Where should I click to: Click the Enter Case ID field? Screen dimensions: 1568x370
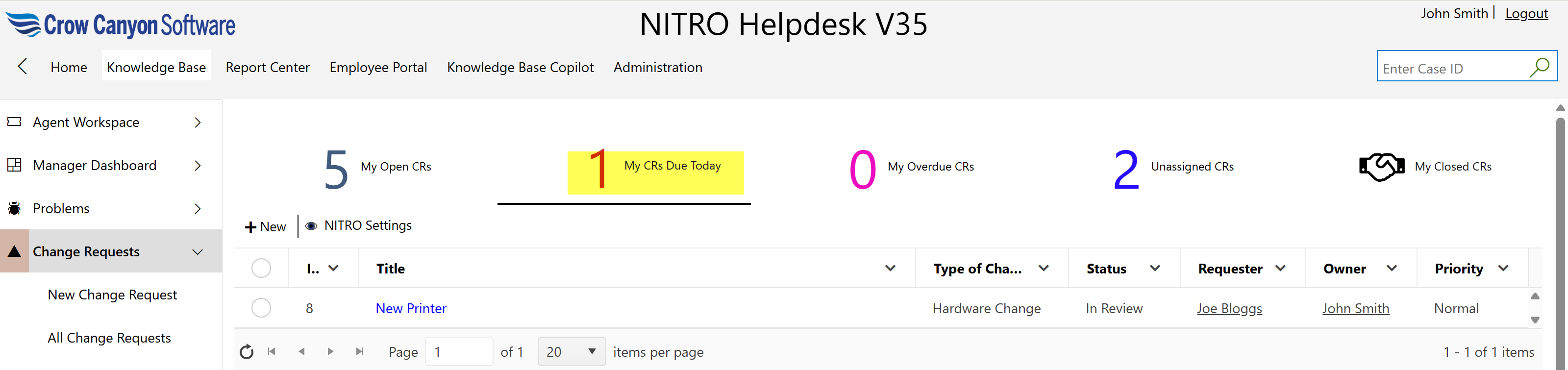(x=1452, y=68)
